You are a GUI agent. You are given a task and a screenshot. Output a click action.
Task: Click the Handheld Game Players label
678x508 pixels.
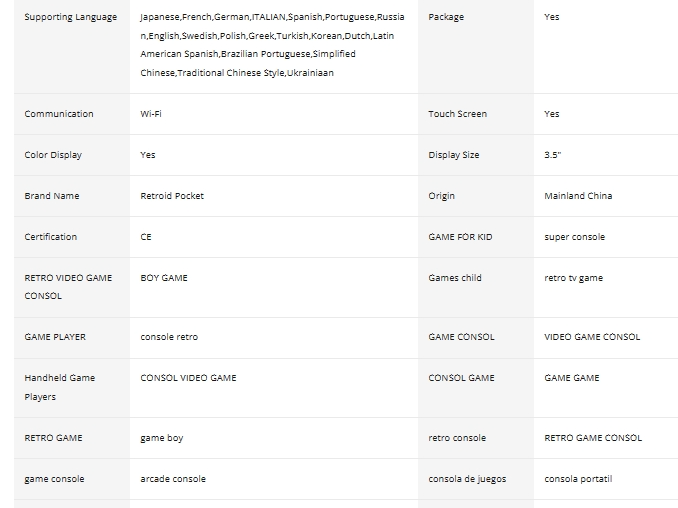coord(60,387)
